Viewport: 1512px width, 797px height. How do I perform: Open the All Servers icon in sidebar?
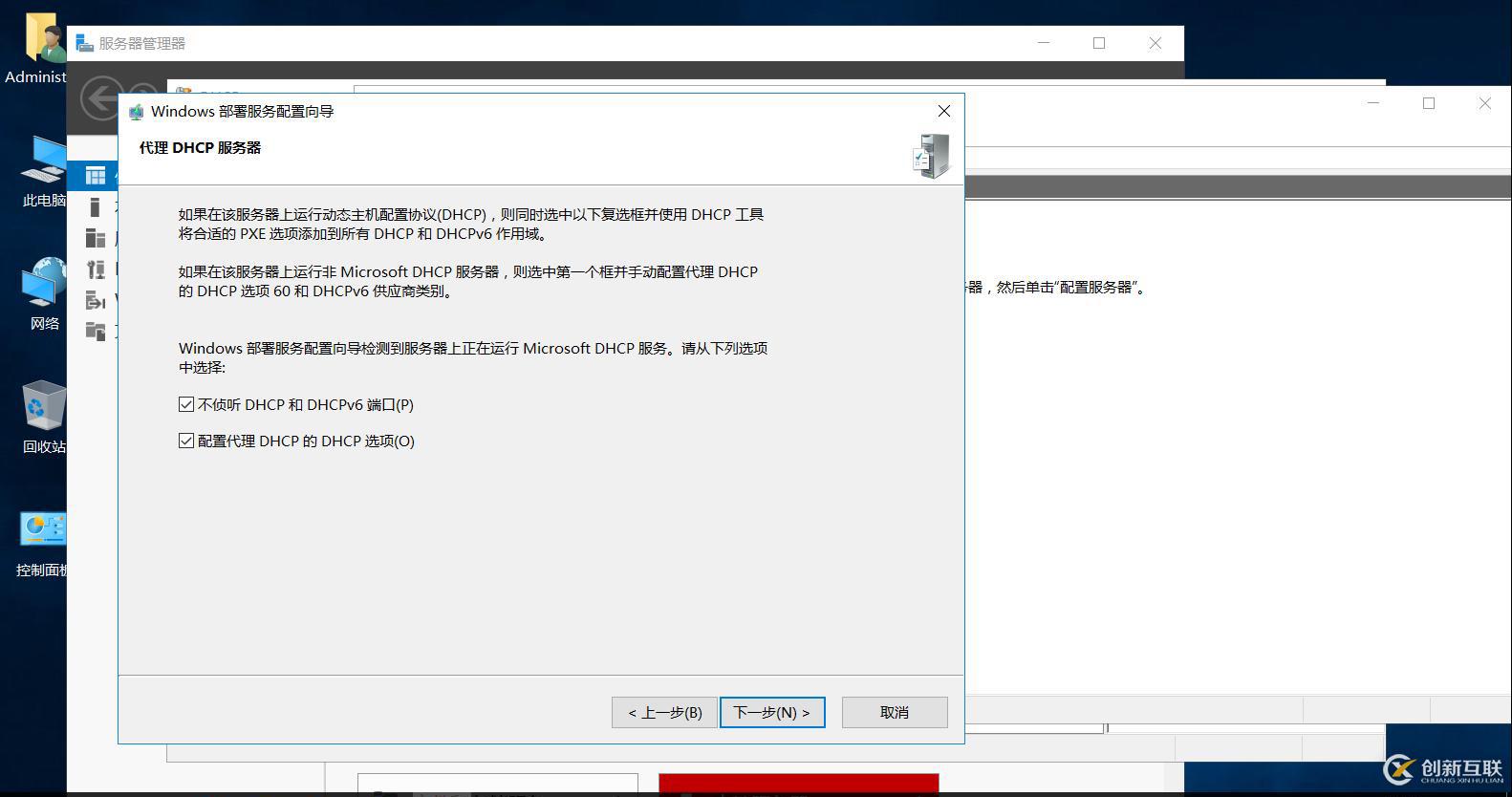click(x=96, y=238)
